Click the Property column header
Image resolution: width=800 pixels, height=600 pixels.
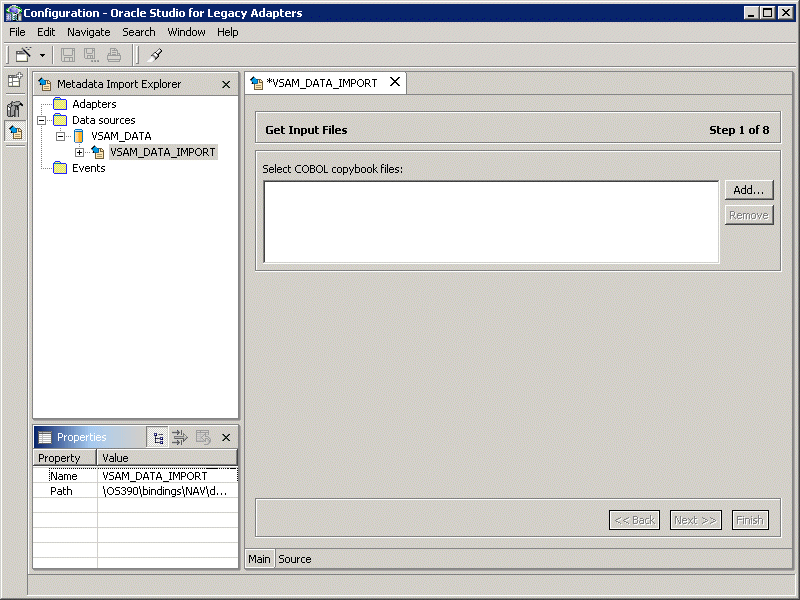[x=65, y=458]
